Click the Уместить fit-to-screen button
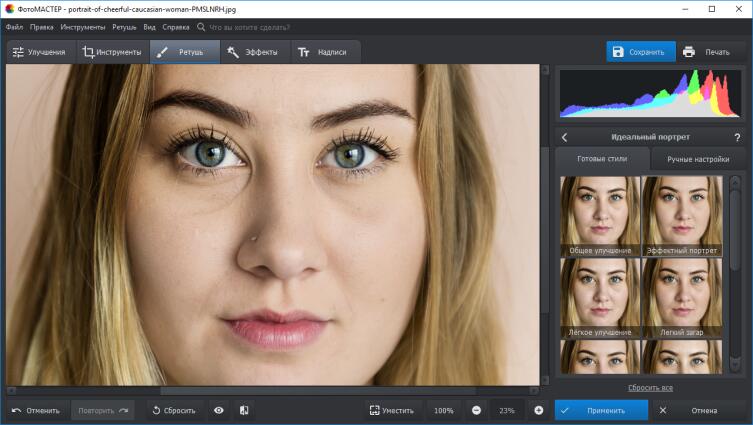Viewport: 753px width, 425px height. coord(391,410)
